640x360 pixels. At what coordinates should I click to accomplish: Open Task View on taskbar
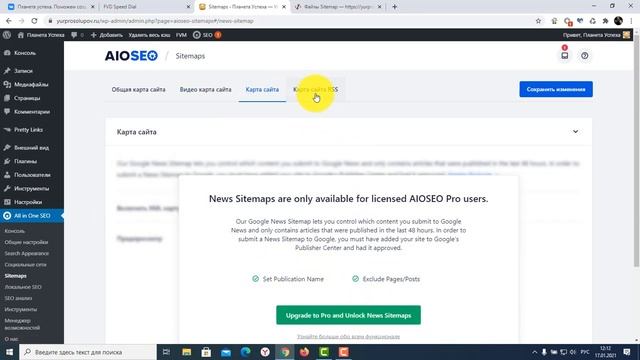(x=167, y=352)
